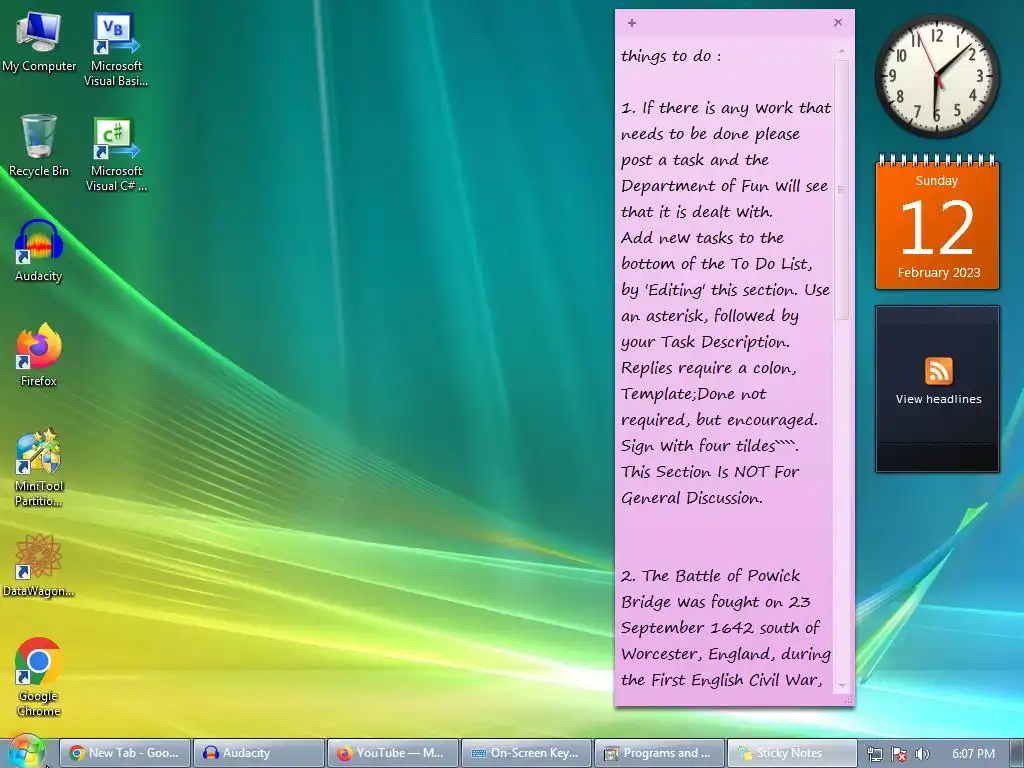Click the sticky note resize grip corner
Screen dimensions: 1024x768
pos(848,700)
